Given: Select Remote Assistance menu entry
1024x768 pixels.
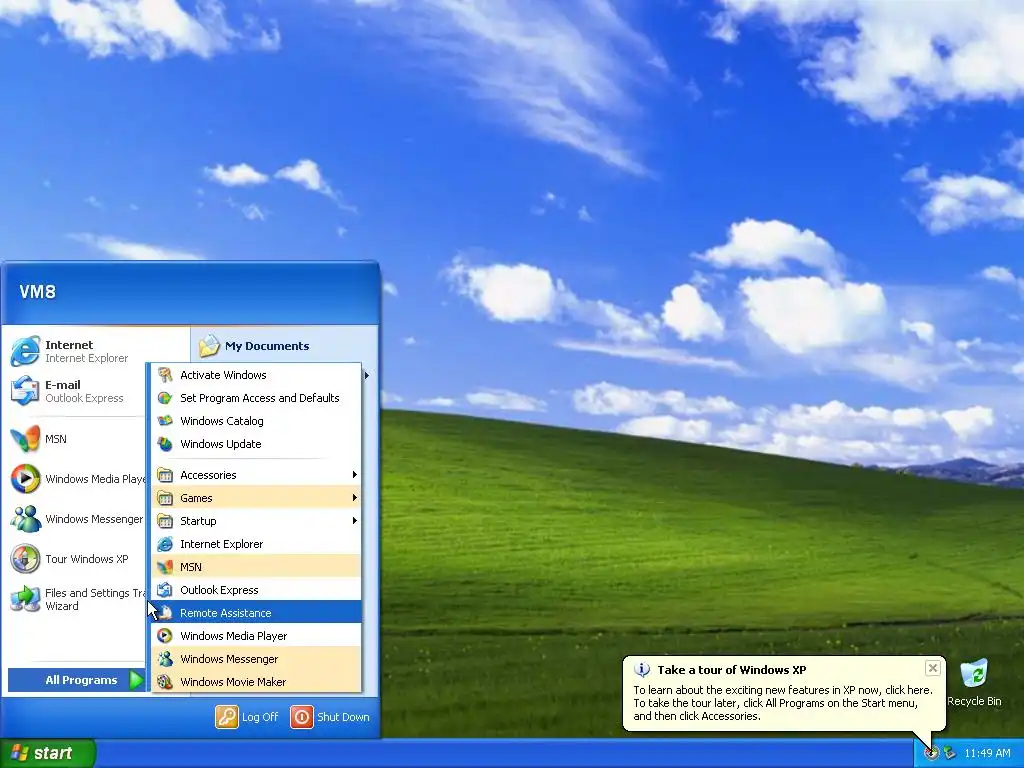Looking at the screenshot, I should (x=256, y=613).
